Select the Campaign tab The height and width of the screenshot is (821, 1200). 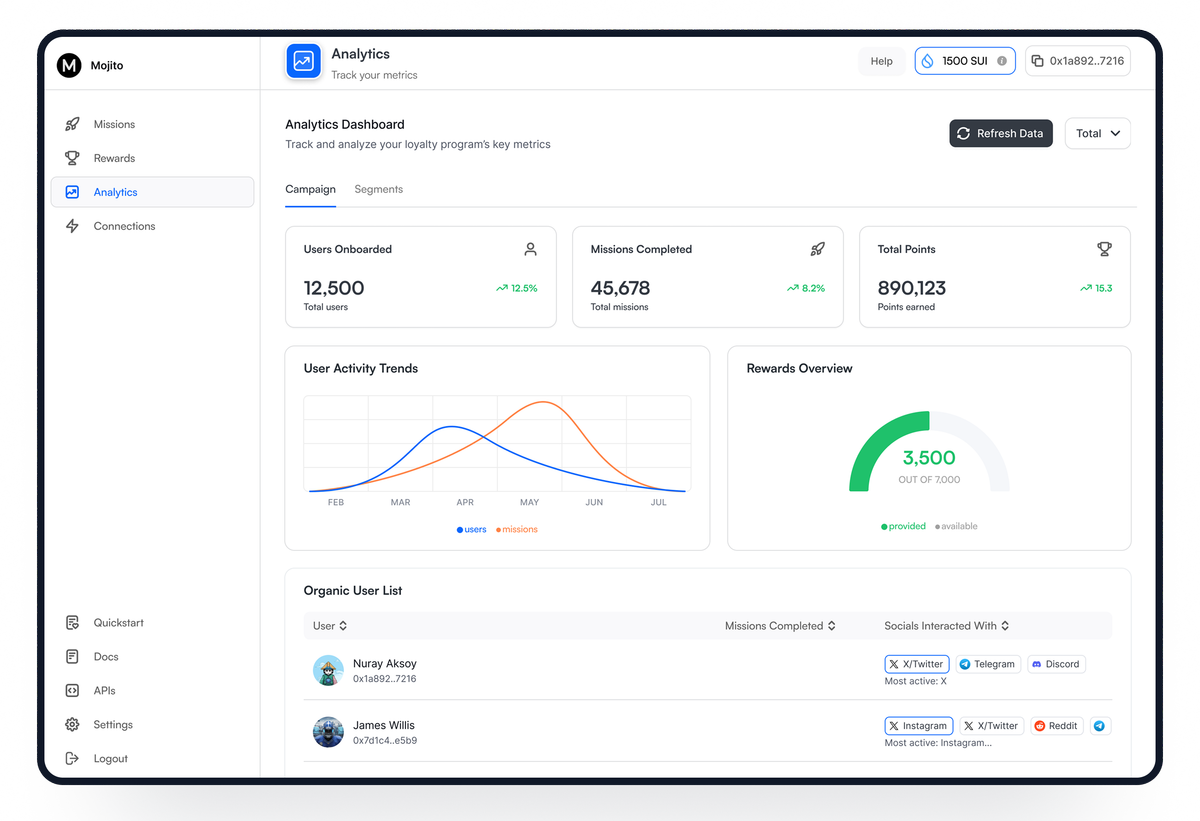pyautogui.click(x=310, y=189)
